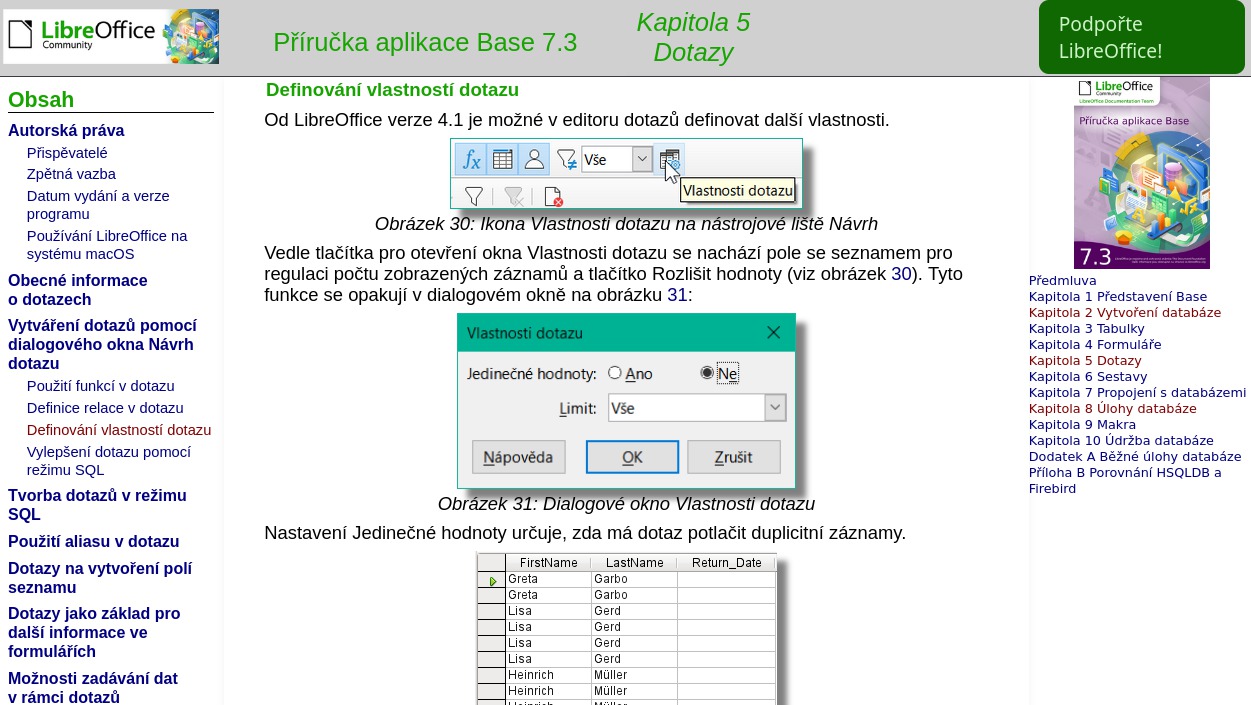Click the Příručka aplikace Base book cover thumbnail

(1142, 173)
